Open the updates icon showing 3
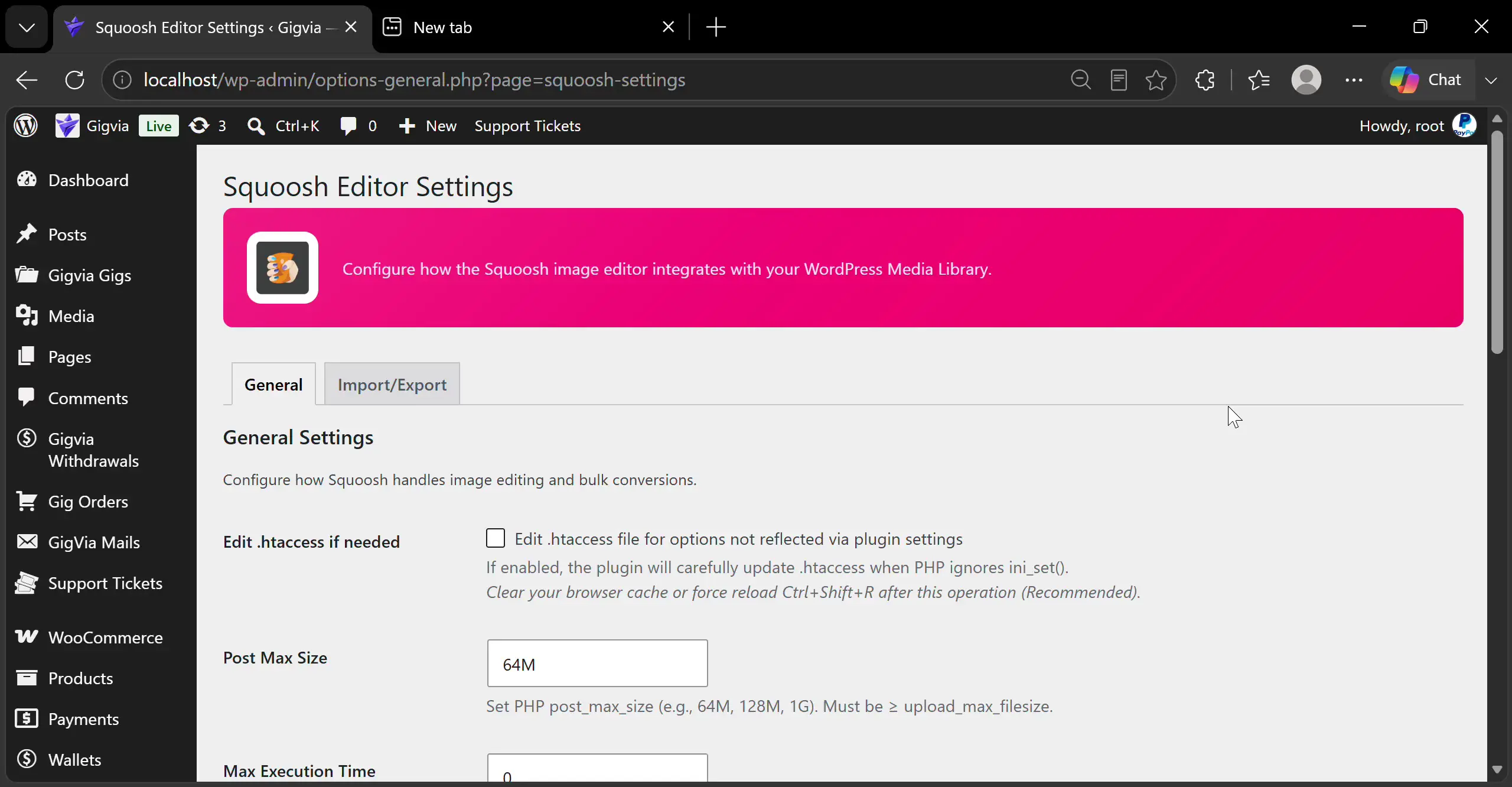 207,126
